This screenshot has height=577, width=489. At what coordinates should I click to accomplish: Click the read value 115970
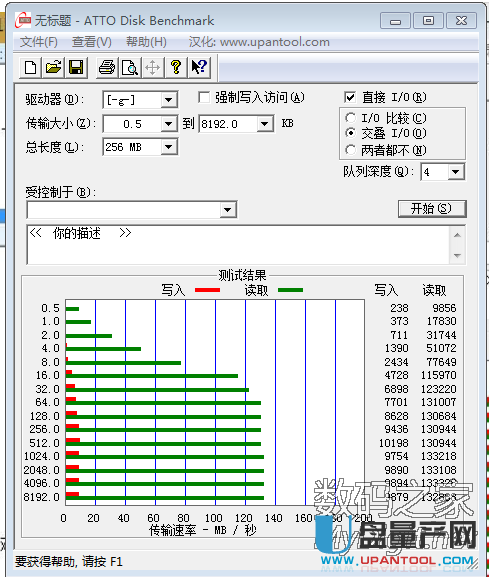point(438,375)
